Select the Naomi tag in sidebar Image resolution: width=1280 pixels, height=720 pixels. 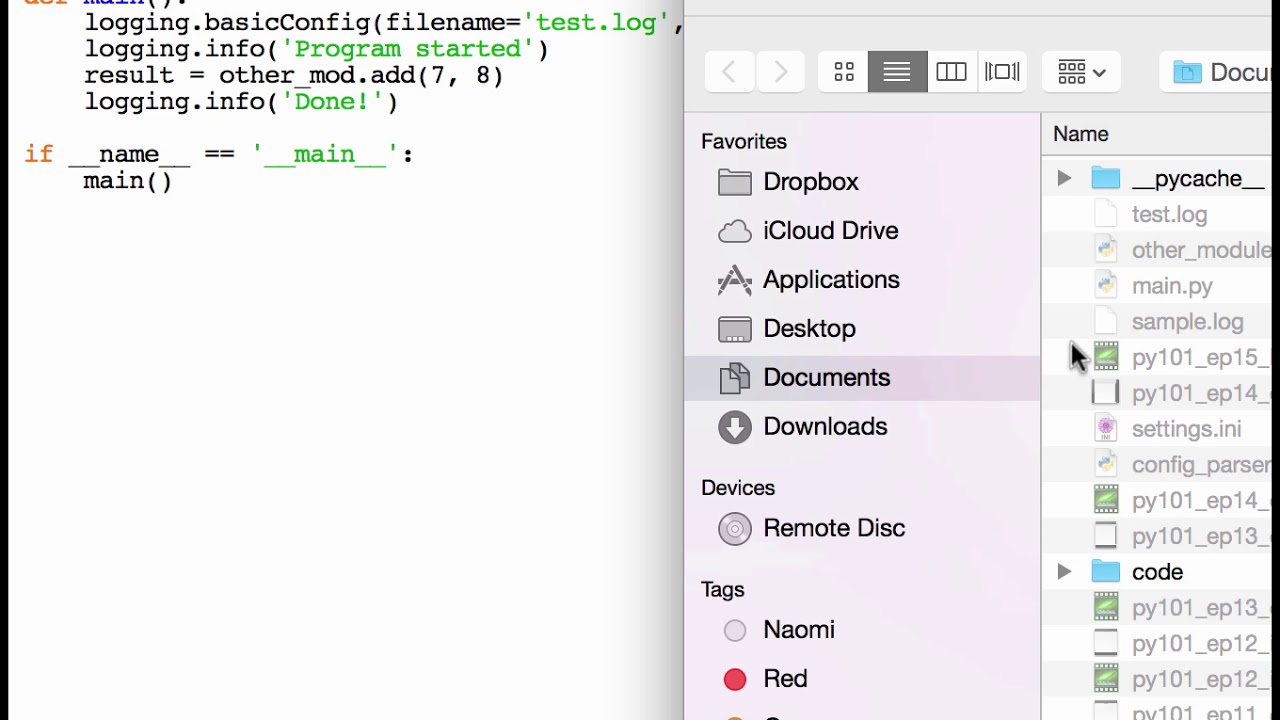797,630
